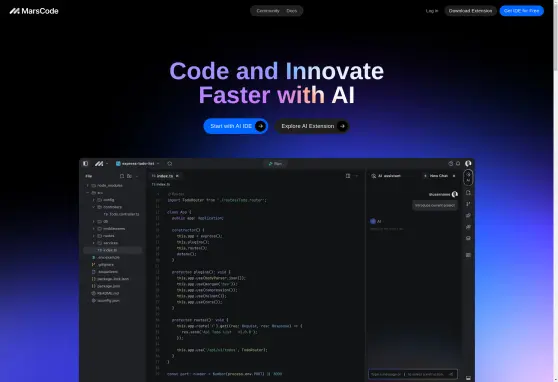558x382 pixels.
Task: Open the MarsCode logo menu in IDE
Action: (x=99, y=163)
